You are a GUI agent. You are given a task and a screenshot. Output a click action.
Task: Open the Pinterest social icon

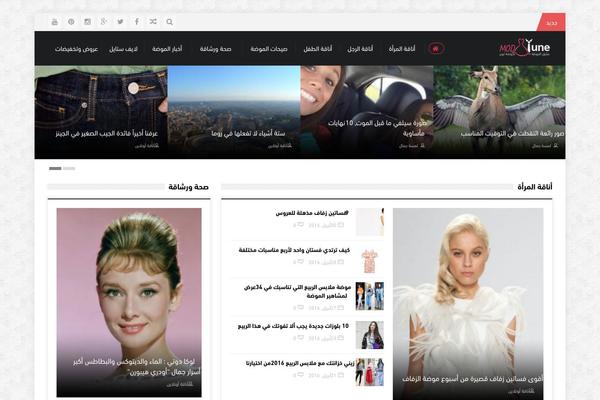[x=71, y=22]
